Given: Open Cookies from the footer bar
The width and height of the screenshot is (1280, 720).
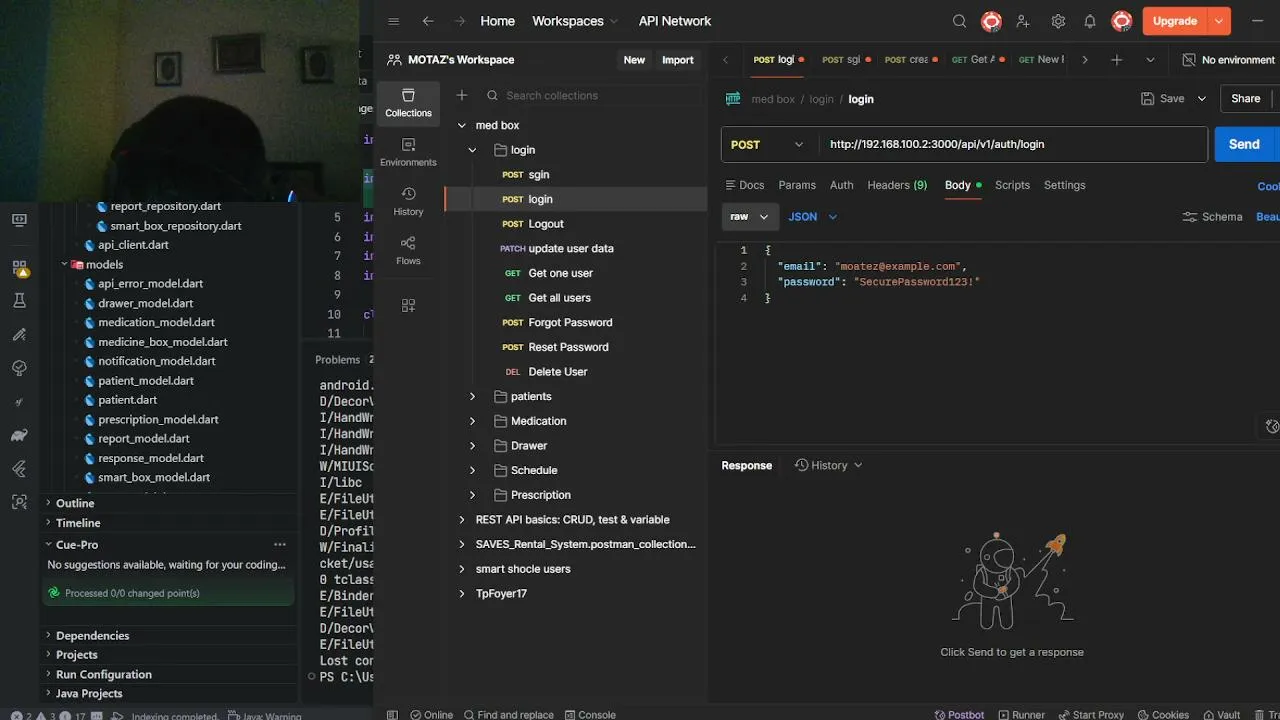Looking at the screenshot, I should point(1163,715).
